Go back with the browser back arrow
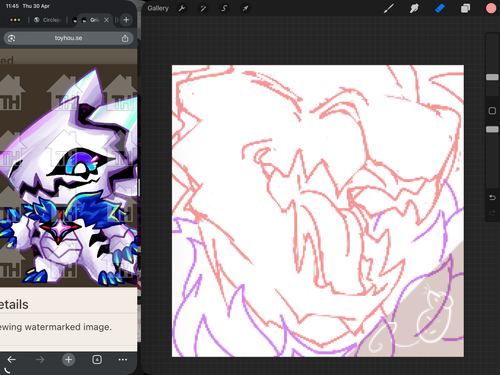Viewport: 500px width, 375px height. [x=12, y=360]
